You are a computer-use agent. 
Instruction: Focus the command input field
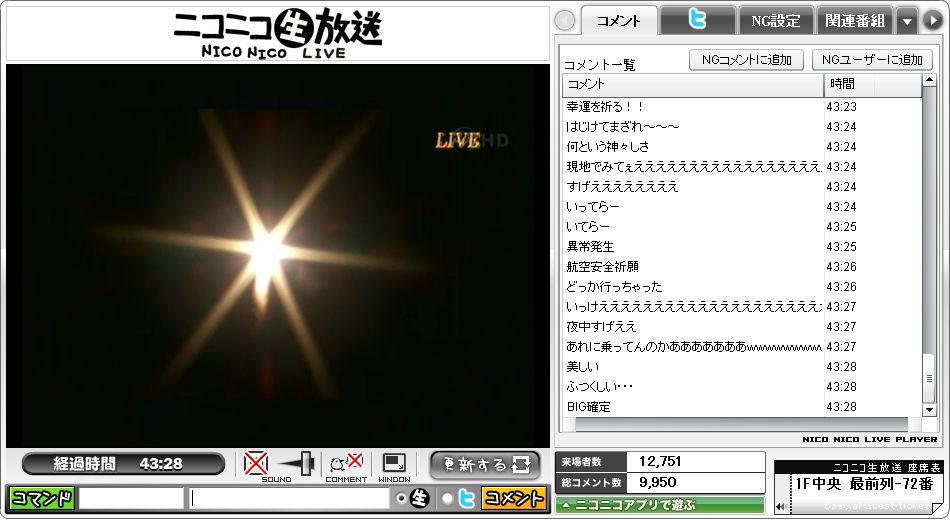point(131,498)
